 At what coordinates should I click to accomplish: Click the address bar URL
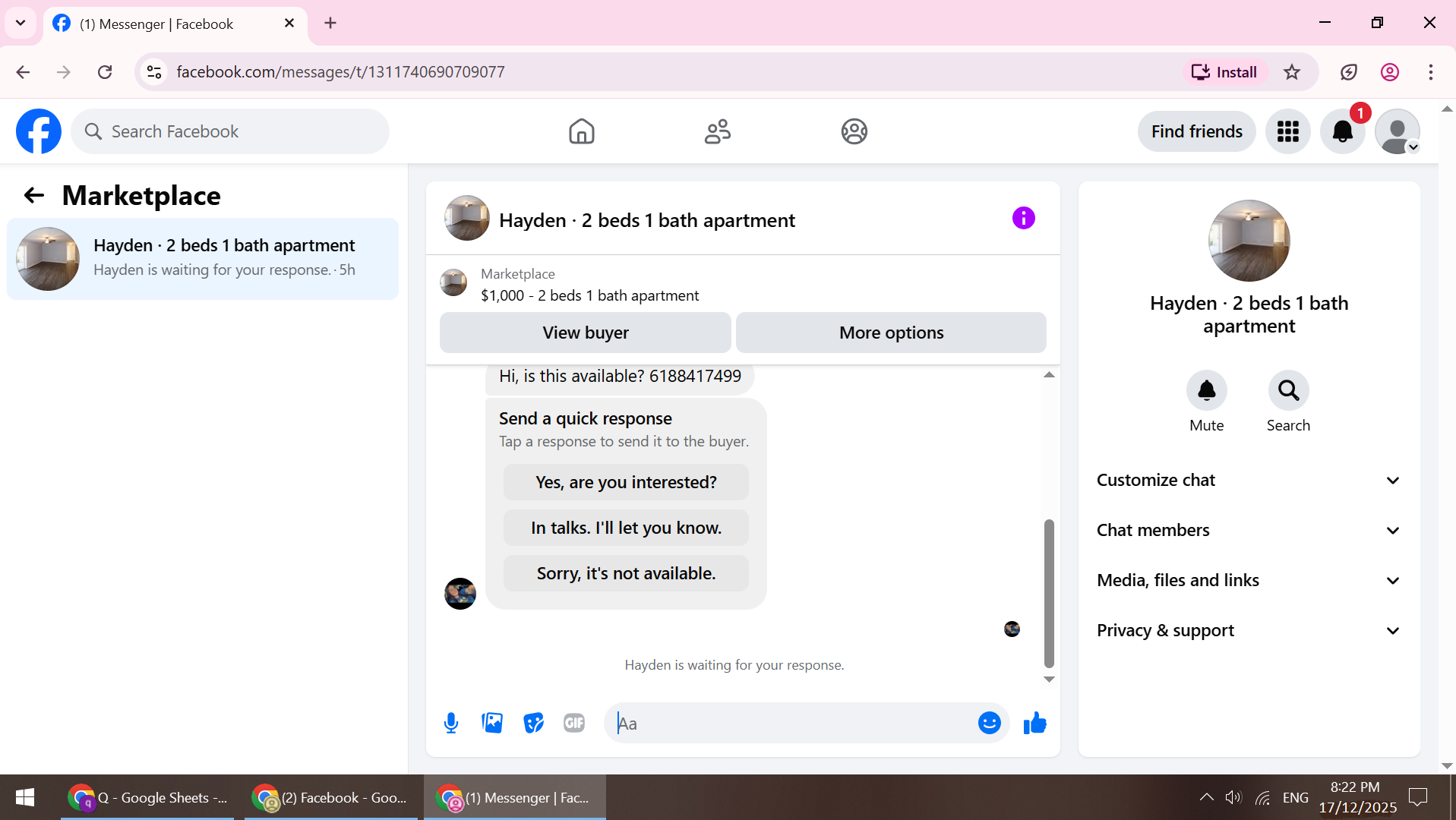pyautogui.click(x=340, y=72)
